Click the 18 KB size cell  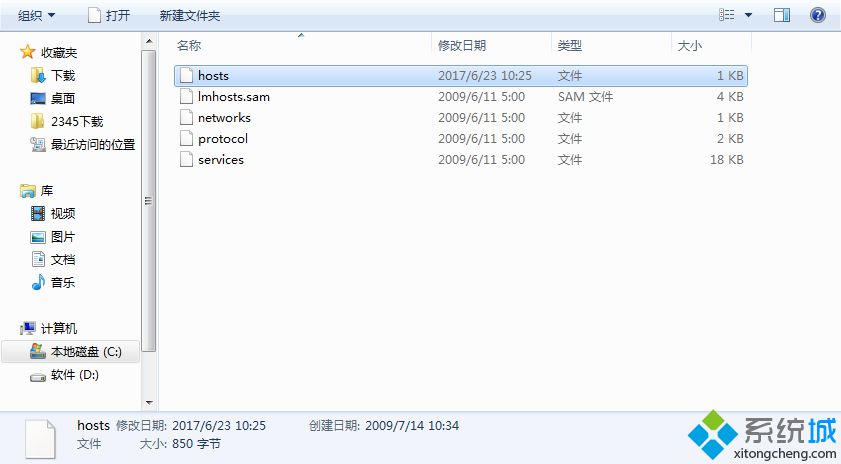click(727, 159)
